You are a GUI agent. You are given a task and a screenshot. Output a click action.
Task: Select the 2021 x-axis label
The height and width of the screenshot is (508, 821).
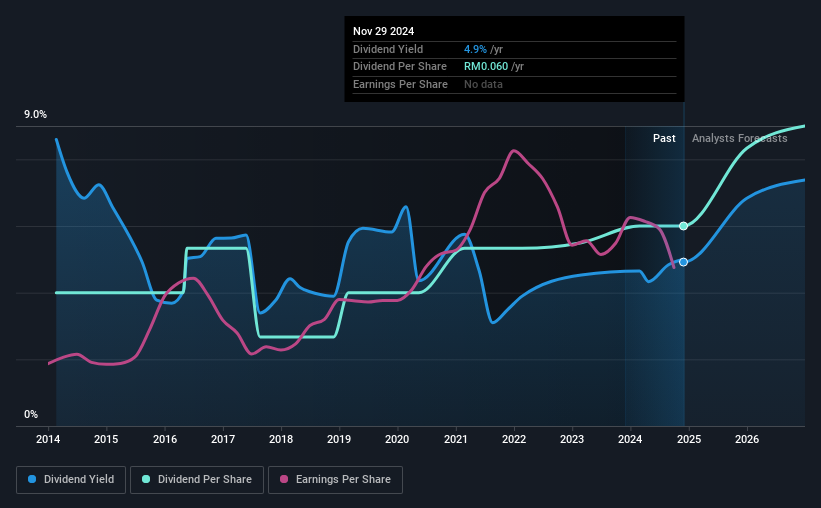point(456,439)
